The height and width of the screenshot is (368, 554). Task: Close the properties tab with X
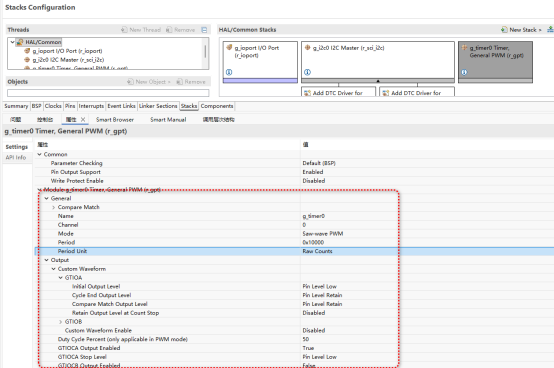83,119
